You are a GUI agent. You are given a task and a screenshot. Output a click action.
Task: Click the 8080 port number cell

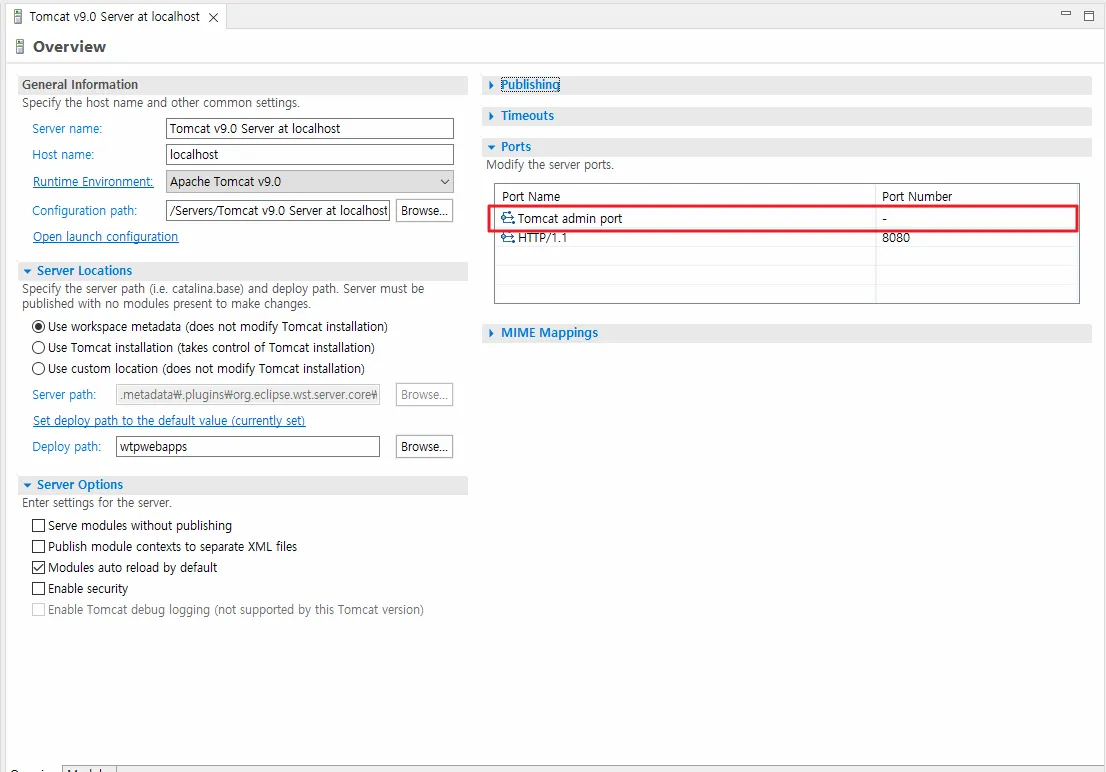(976, 238)
